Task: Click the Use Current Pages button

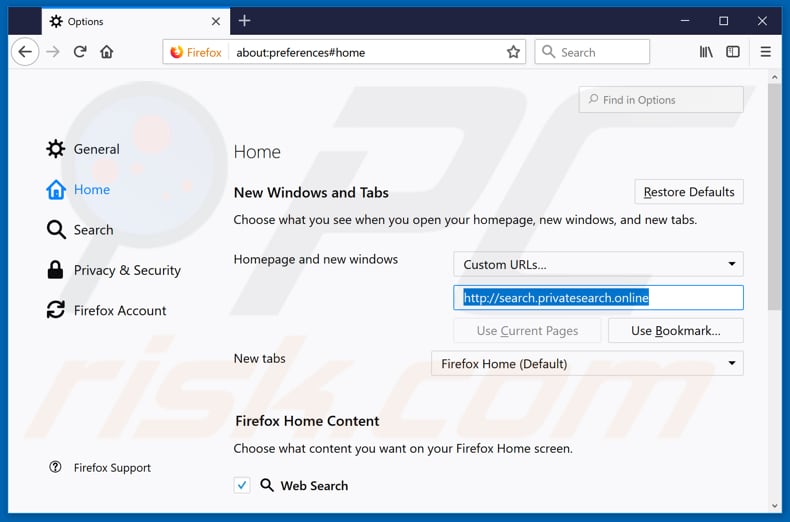Action: [527, 331]
